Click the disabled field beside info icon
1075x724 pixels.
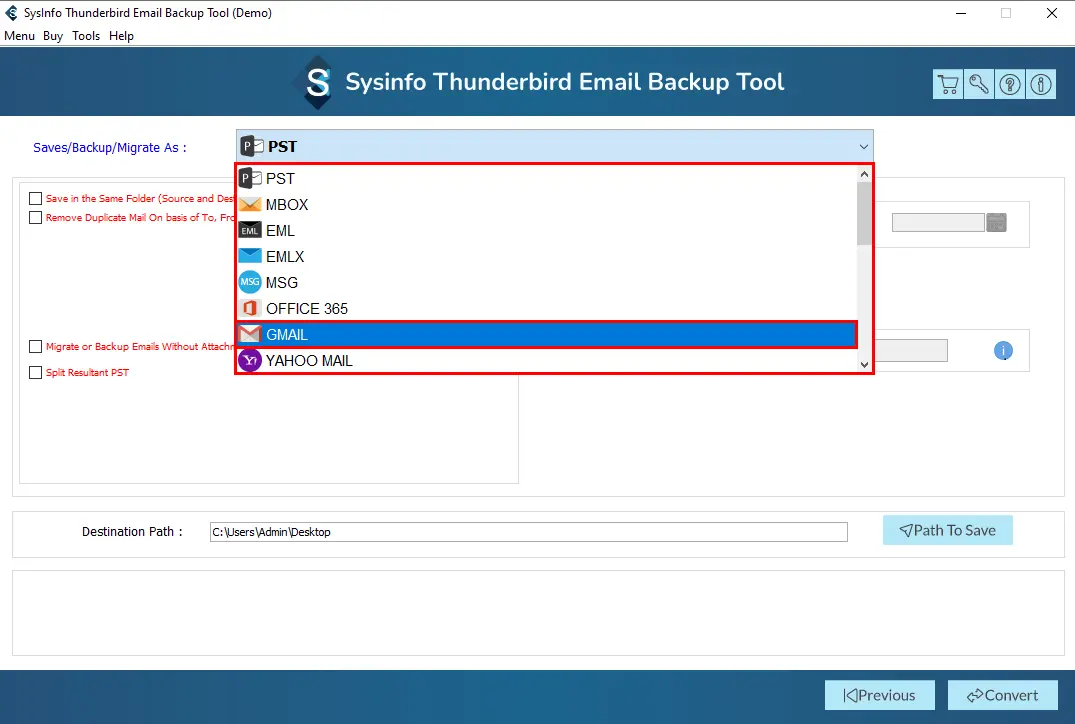click(911, 350)
